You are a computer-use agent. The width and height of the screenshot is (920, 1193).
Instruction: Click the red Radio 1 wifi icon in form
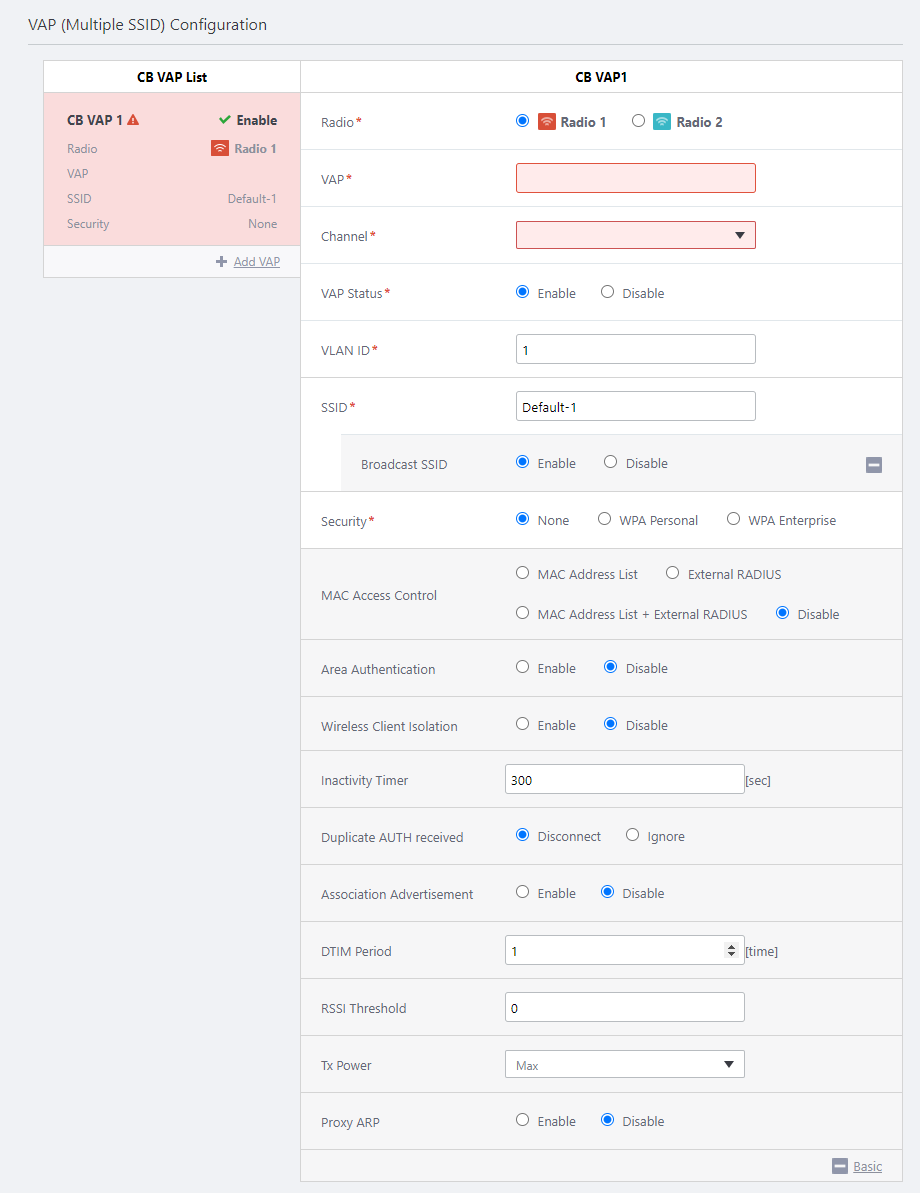[x=546, y=122]
